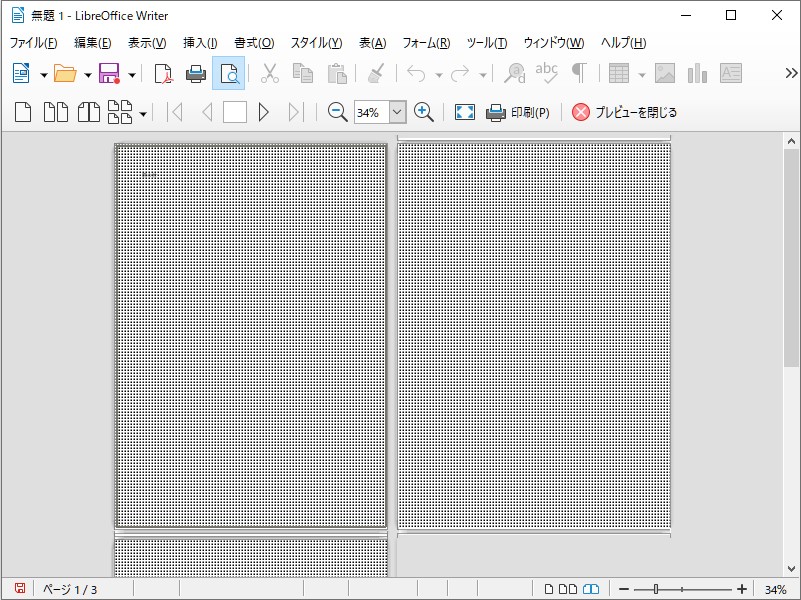Click the Spelling check abc icon
This screenshot has height=600, width=801.
click(x=547, y=74)
